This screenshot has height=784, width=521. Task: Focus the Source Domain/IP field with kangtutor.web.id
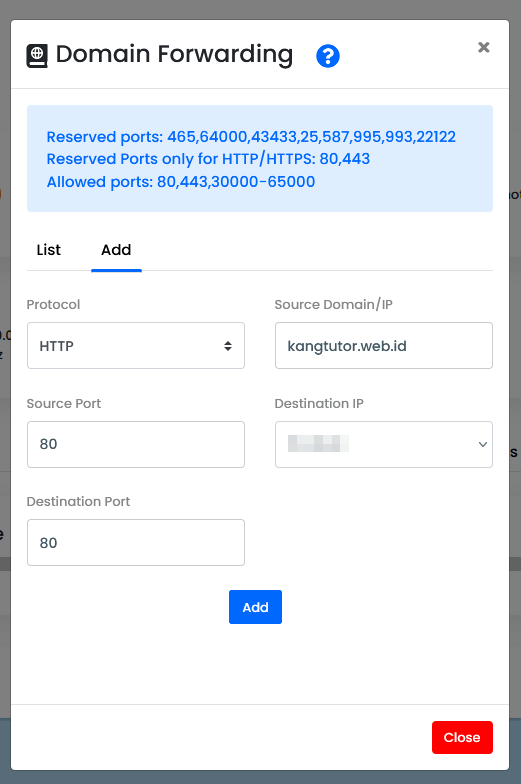384,346
